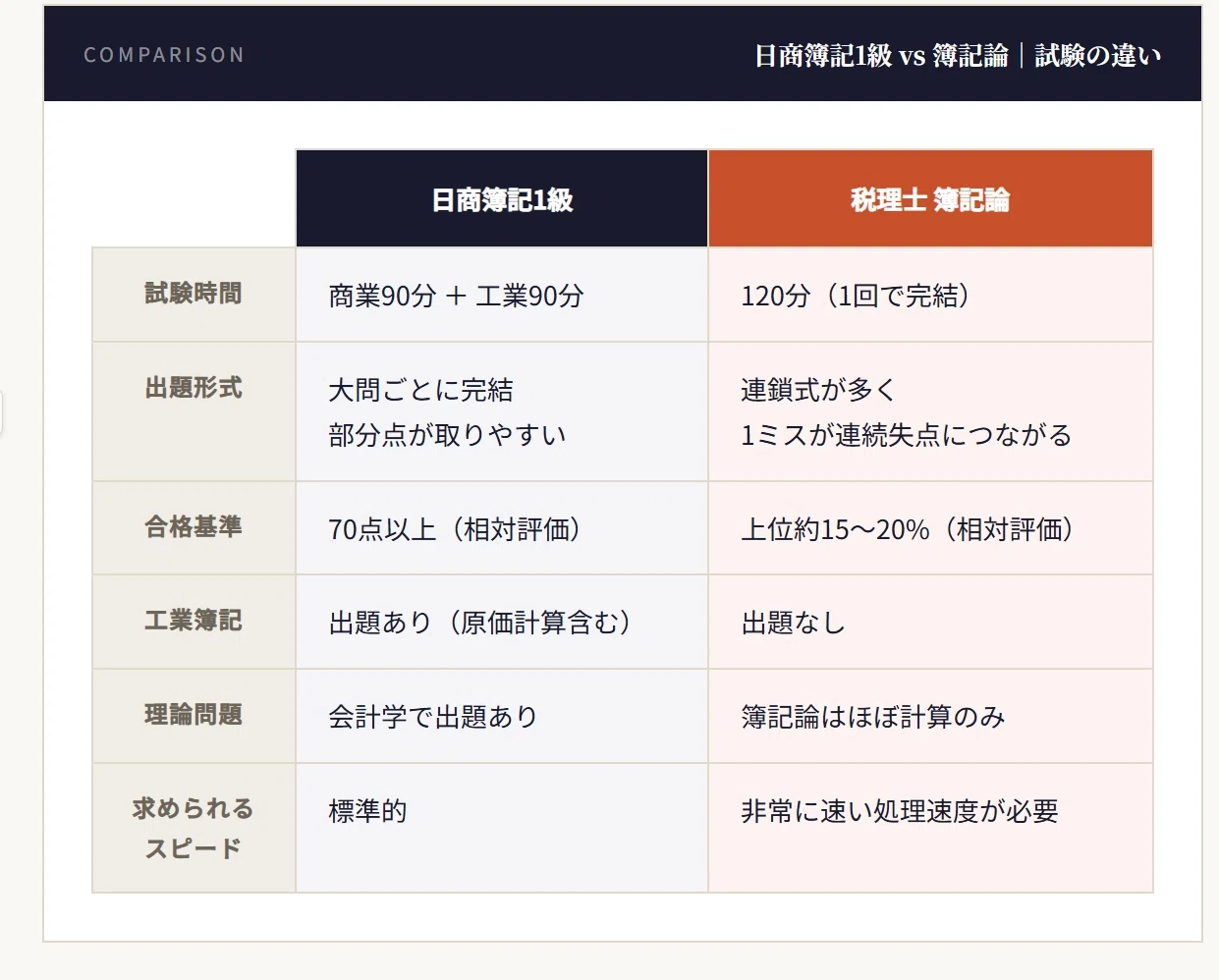Click the cell '商業90分 ＋ 工業90分'

point(502,296)
